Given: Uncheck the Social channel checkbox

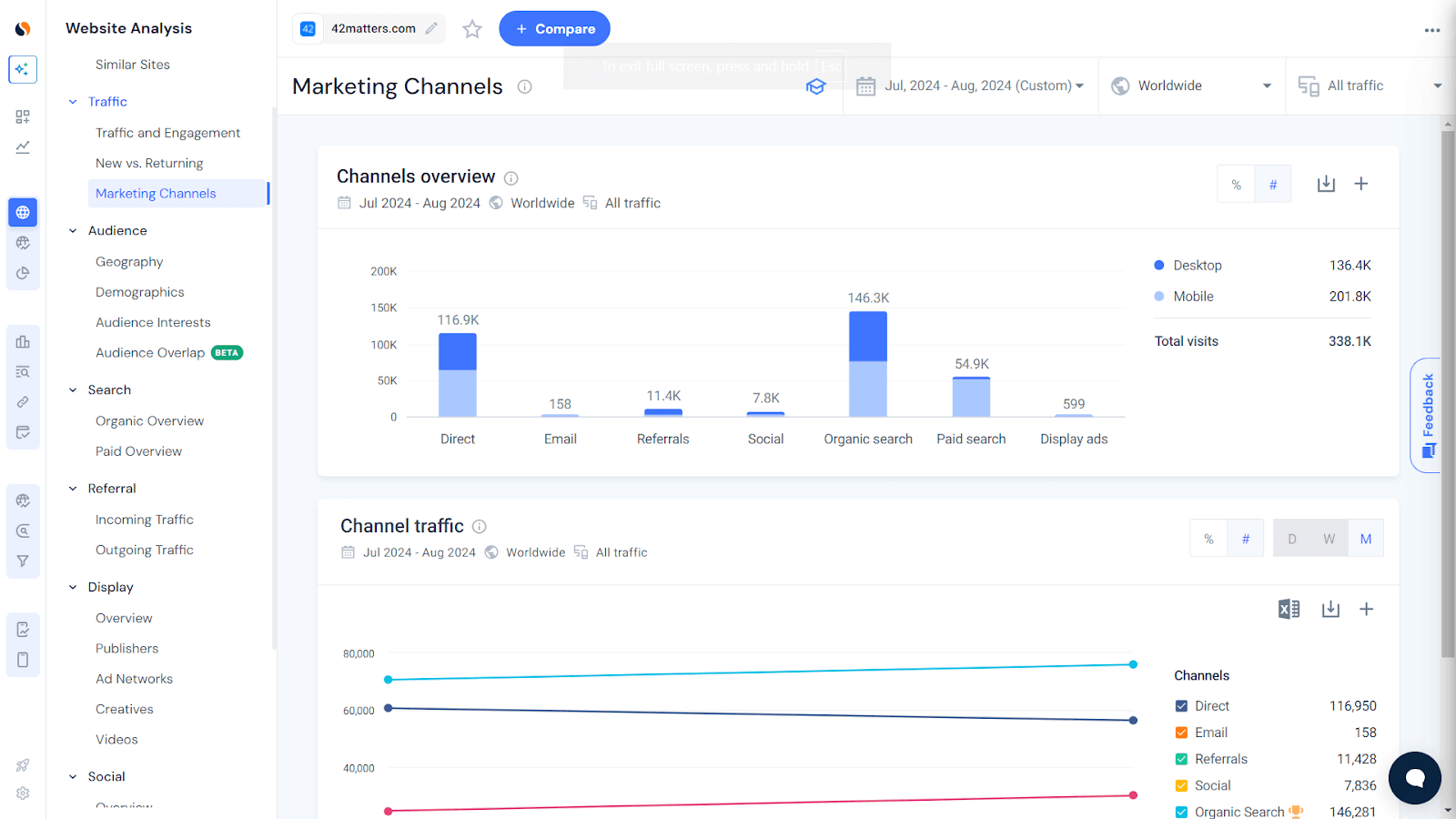Looking at the screenshot, I should click(1181, 785).
